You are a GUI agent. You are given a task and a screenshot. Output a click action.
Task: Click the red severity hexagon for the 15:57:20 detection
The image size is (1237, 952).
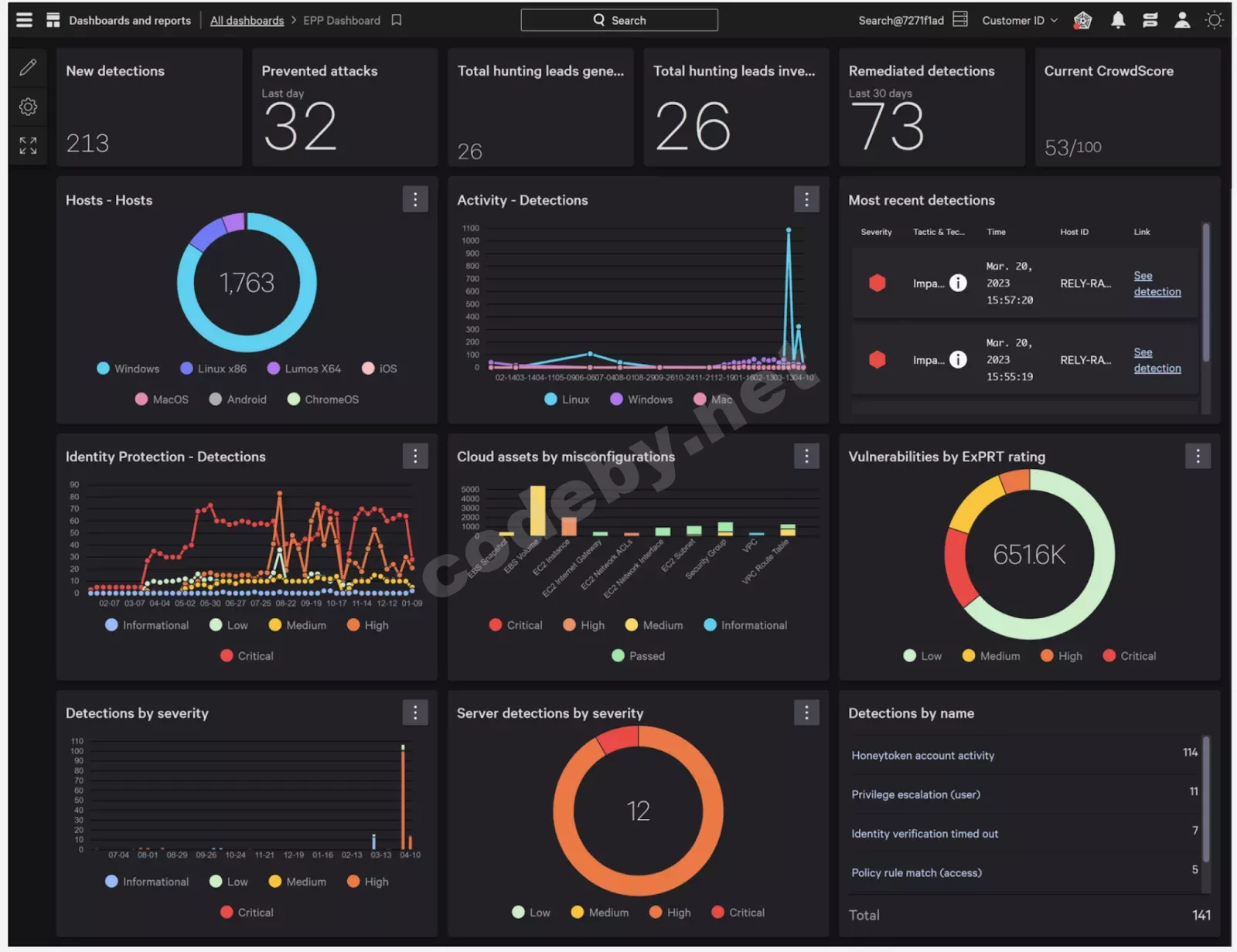[877, 283]
